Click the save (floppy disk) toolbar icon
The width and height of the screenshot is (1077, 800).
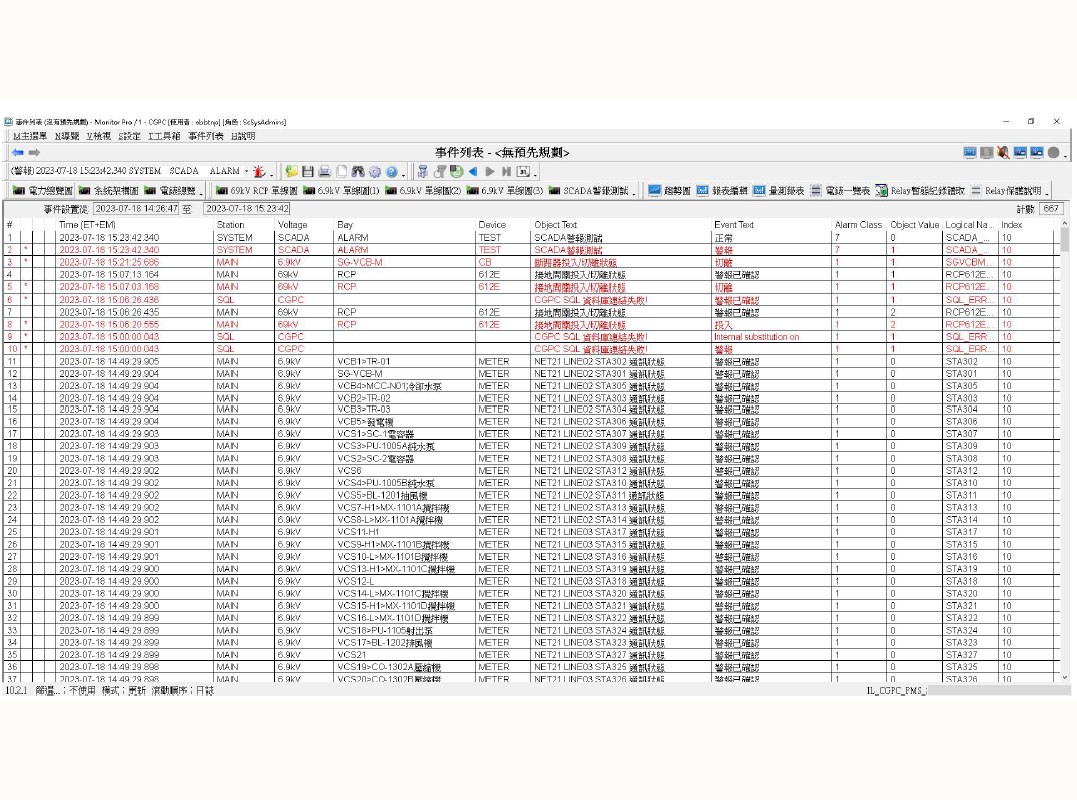[308, 171]
